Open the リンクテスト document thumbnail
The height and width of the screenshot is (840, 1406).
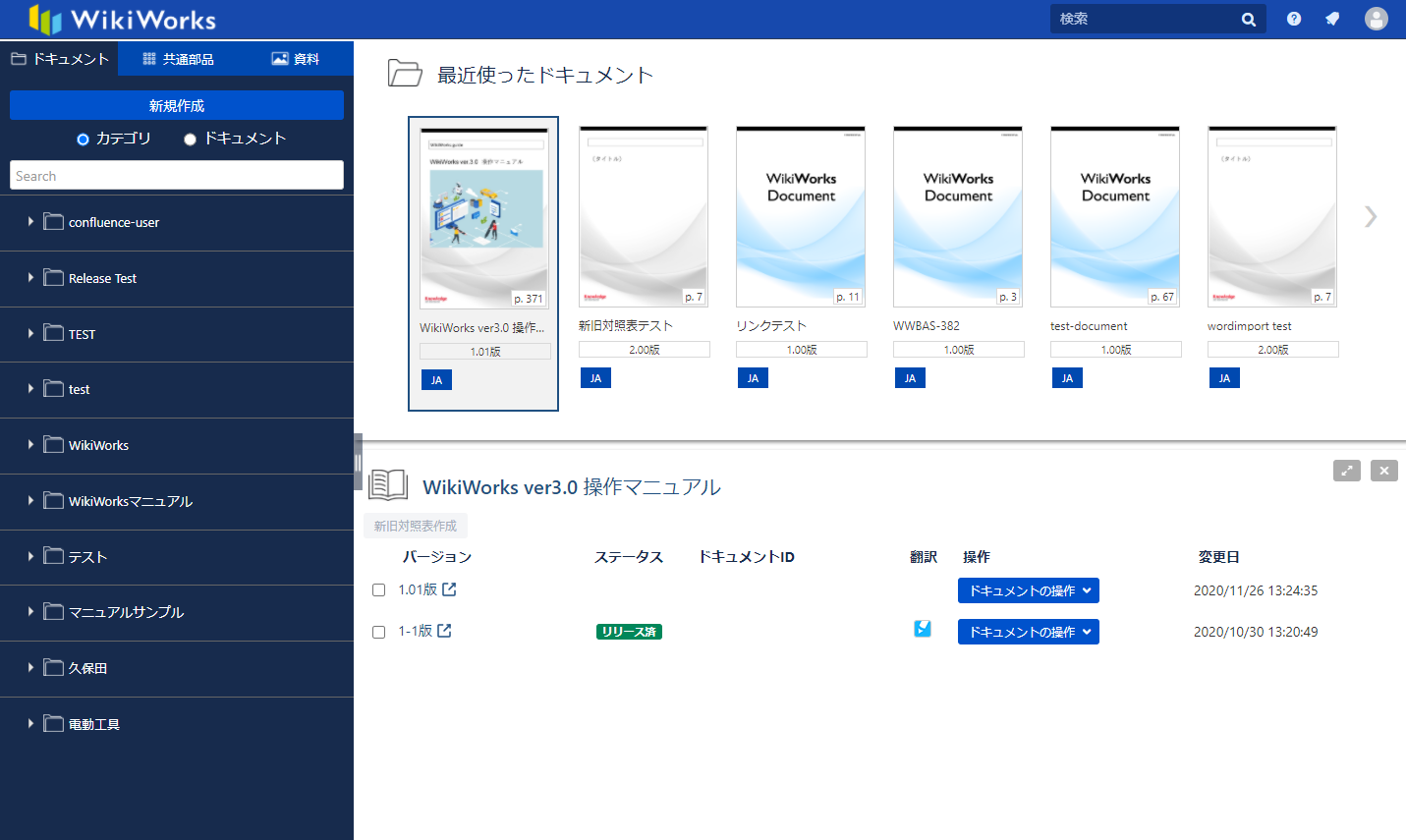click(x=801, y=217)
